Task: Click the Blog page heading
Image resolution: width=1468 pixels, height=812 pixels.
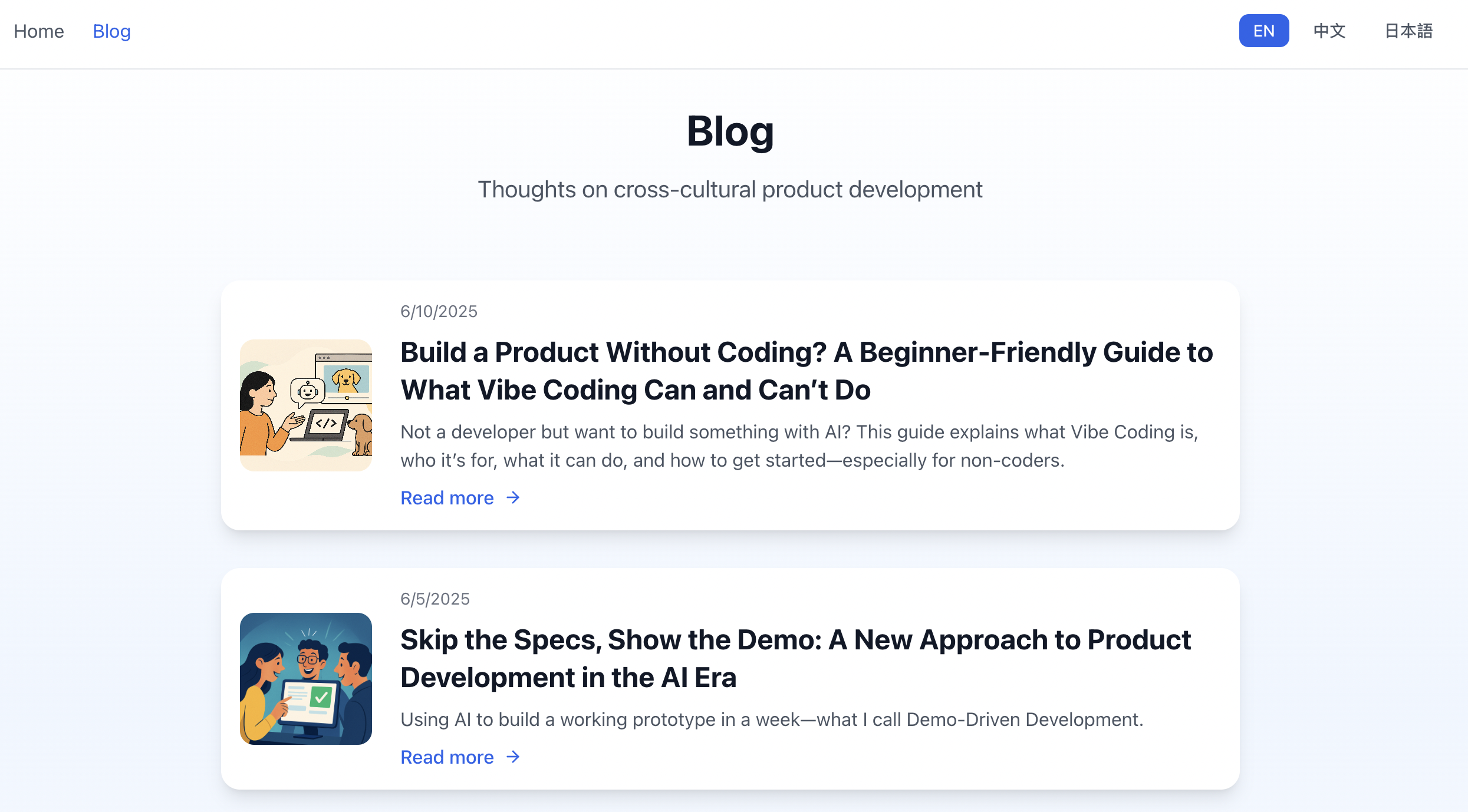Action: (730, 131)
